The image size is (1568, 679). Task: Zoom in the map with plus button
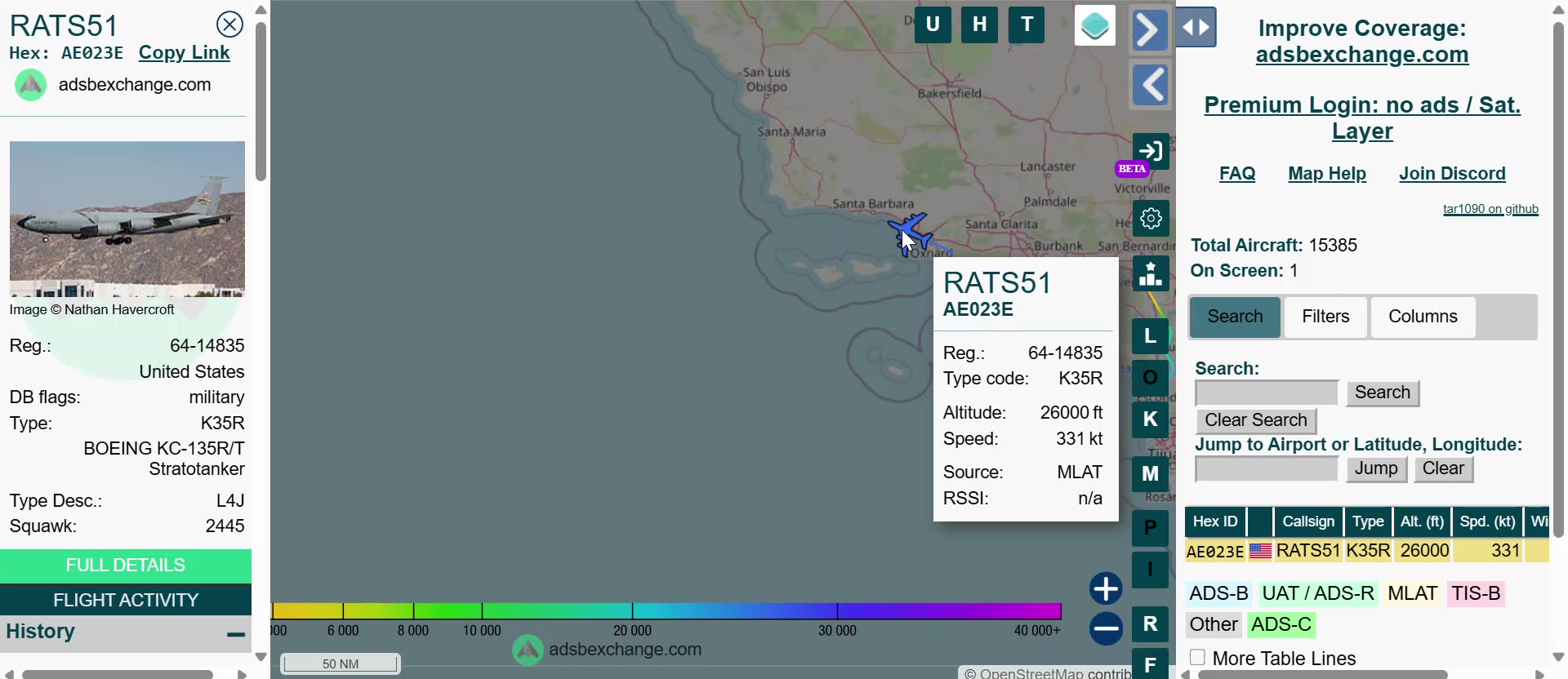click(x=1106, y=588)
